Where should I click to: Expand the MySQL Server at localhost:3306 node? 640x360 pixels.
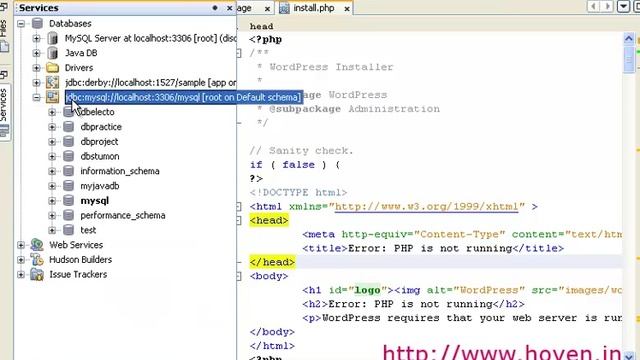click(x=36, y=38)
